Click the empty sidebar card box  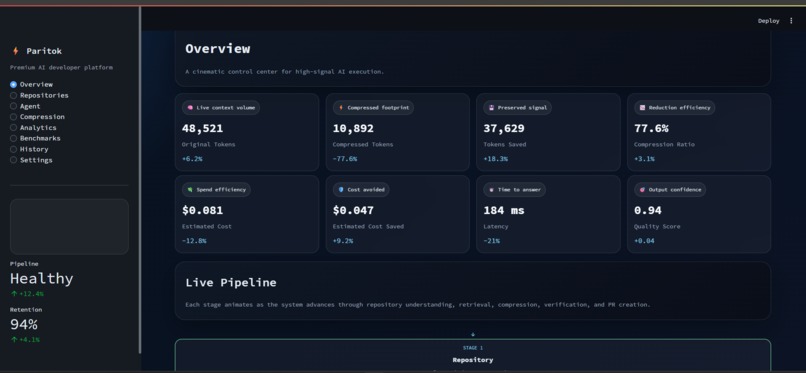(x=69, y=227)
